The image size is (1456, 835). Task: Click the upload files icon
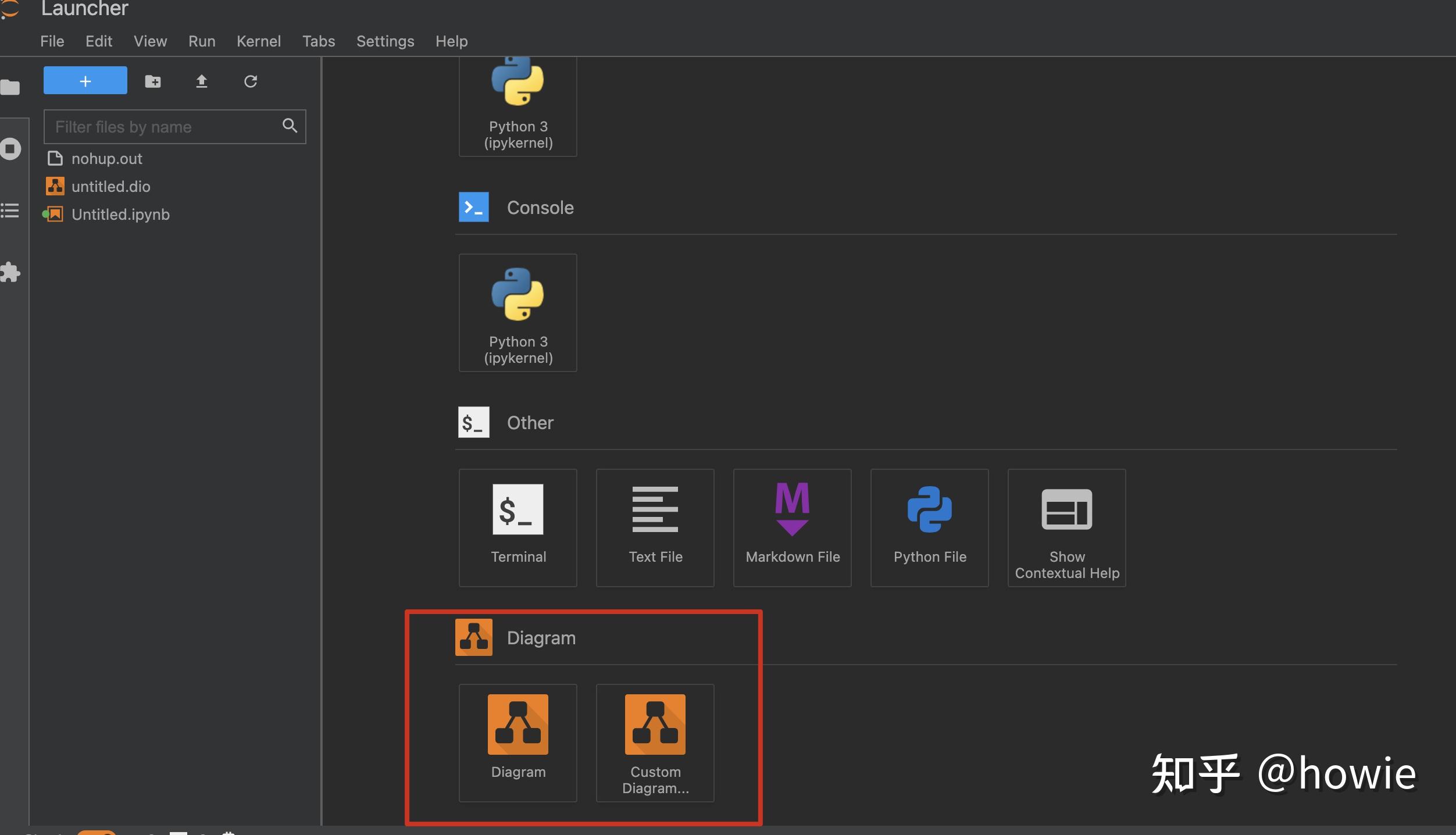tap(201, 81)
